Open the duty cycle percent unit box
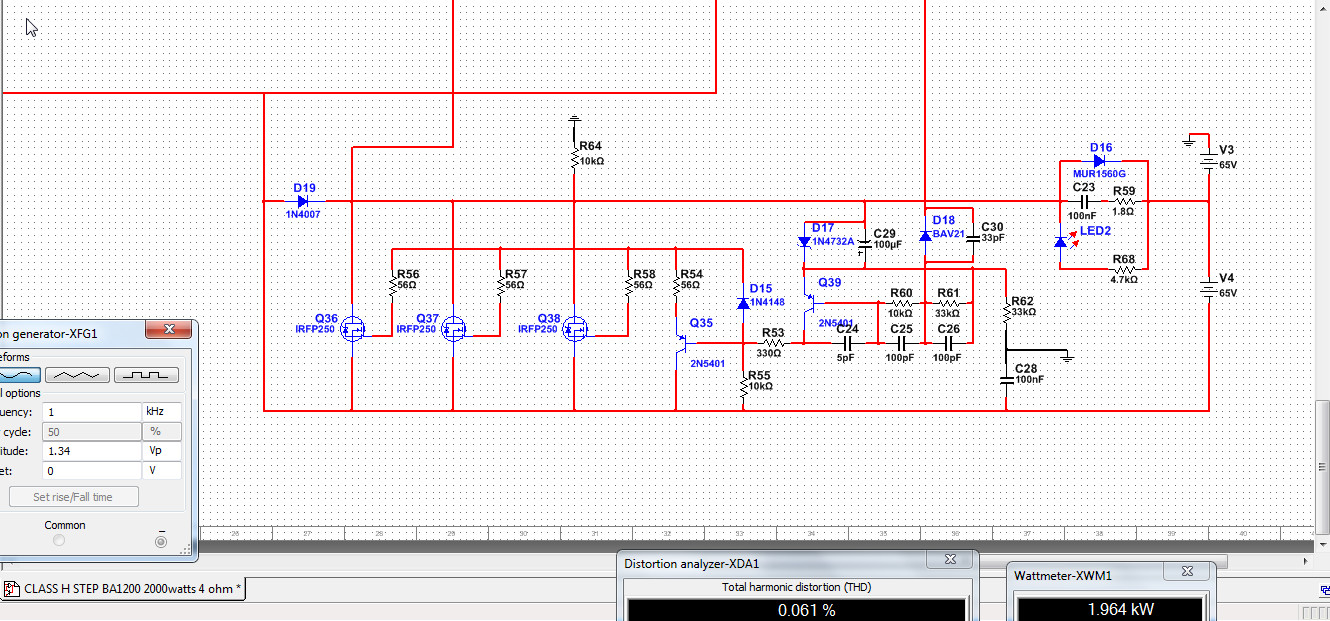This screenshot has width=1330, height=621. tap(162, 431)
